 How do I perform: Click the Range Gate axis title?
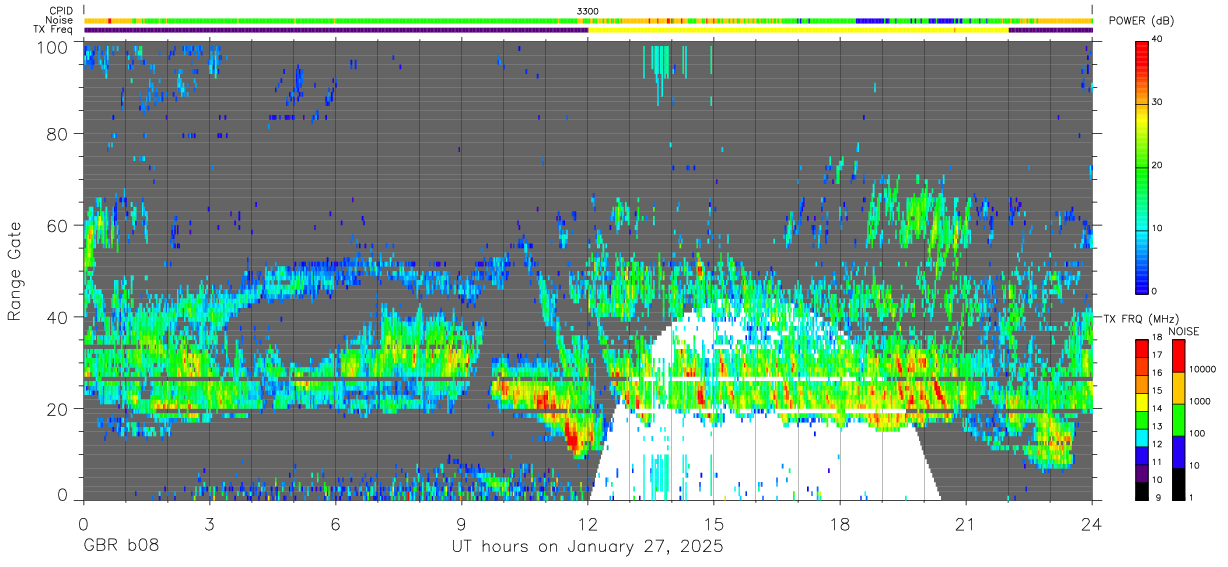pos(15,271)
